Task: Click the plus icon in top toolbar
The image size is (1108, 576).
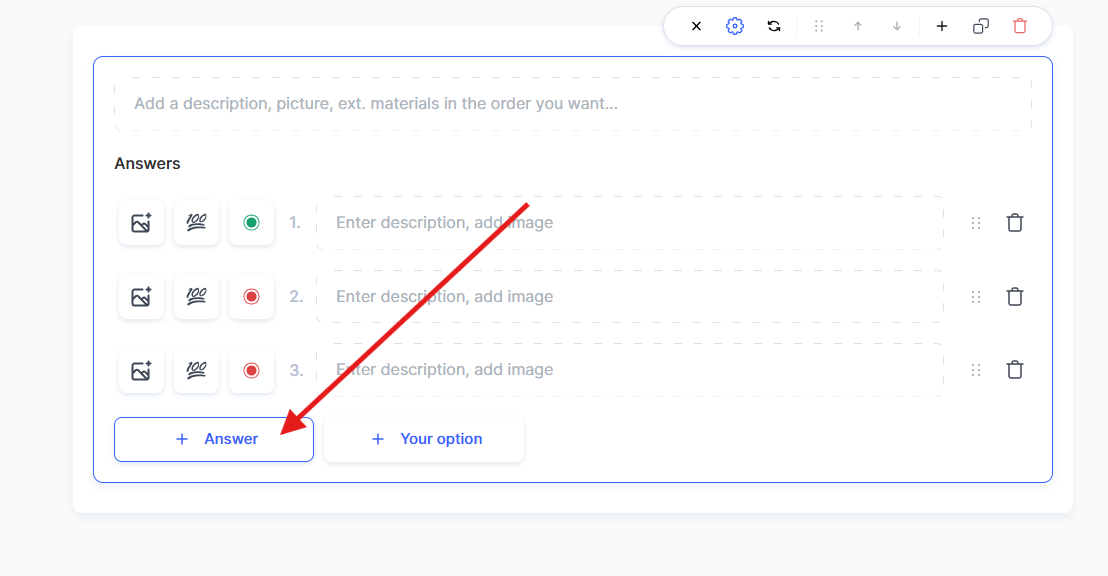Action: [941, 26]
